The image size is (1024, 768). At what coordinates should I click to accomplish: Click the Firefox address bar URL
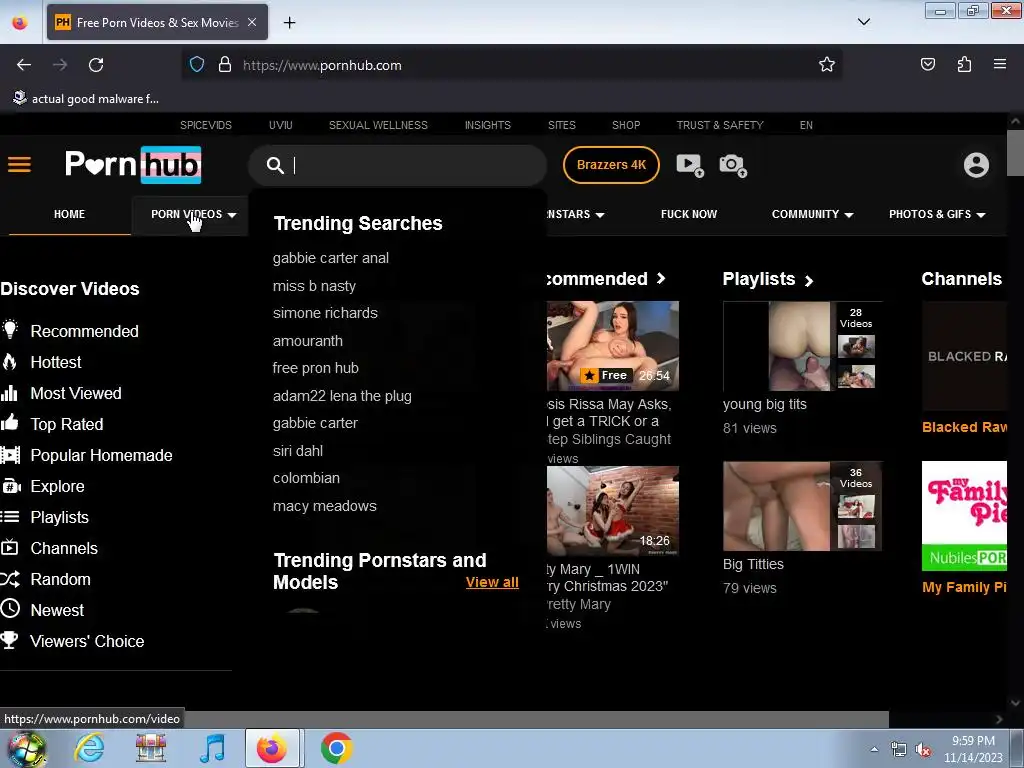(323, 65)
